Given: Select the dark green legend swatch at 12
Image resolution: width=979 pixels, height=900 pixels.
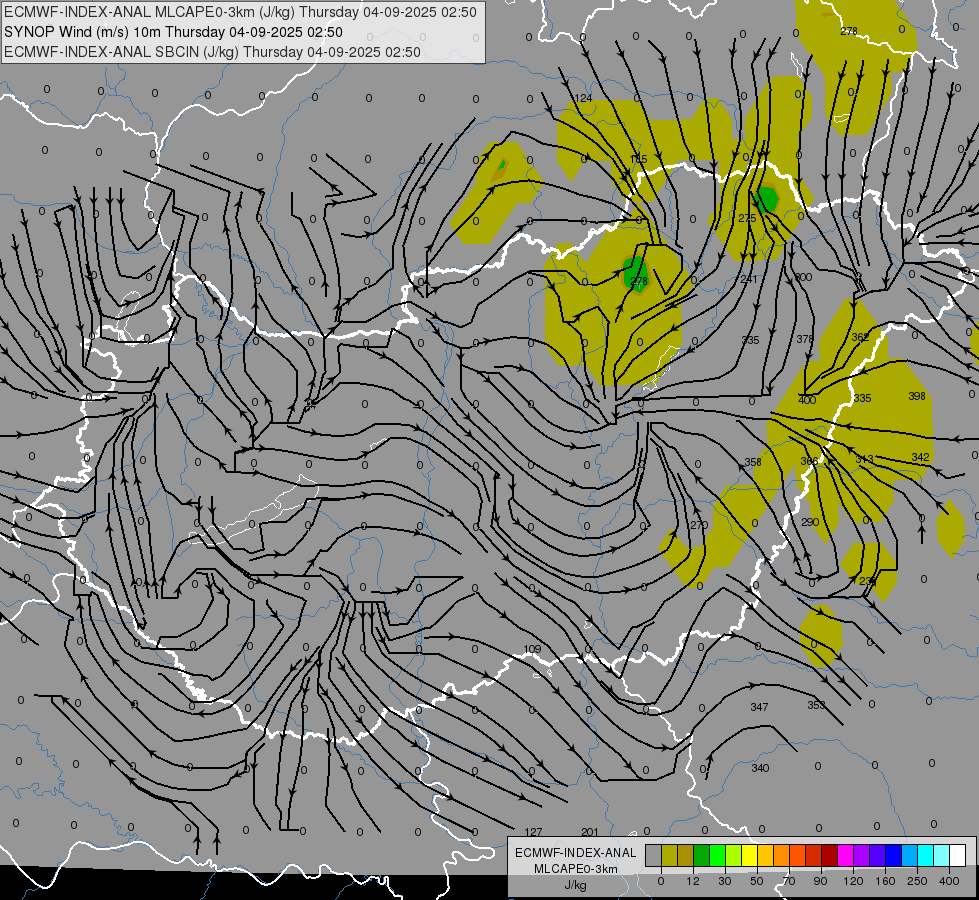Looking at the screenshot, I should click(701, 855).
